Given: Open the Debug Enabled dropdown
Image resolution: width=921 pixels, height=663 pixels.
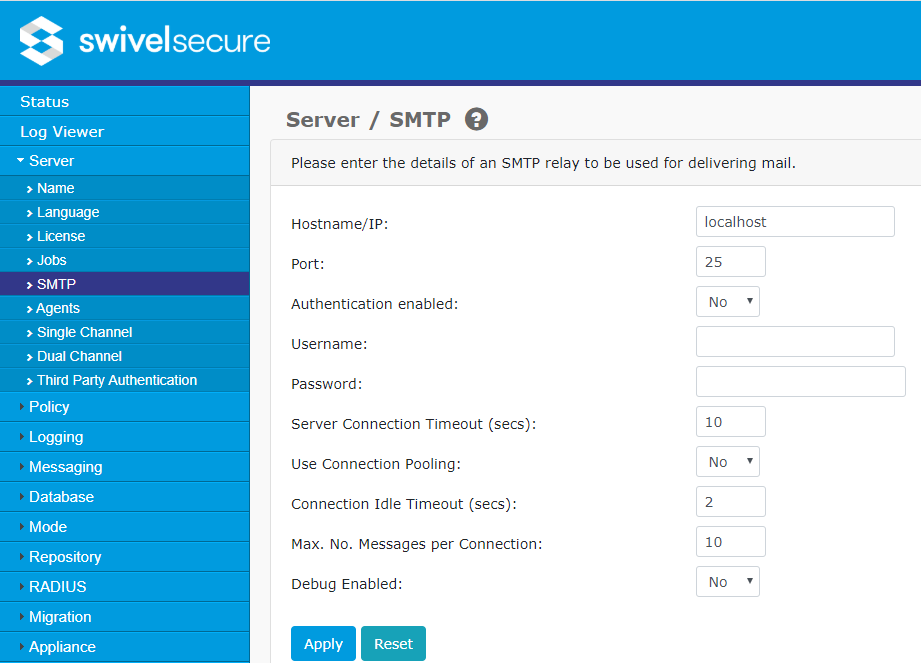Looking at the screenshot, I should 727,581.
